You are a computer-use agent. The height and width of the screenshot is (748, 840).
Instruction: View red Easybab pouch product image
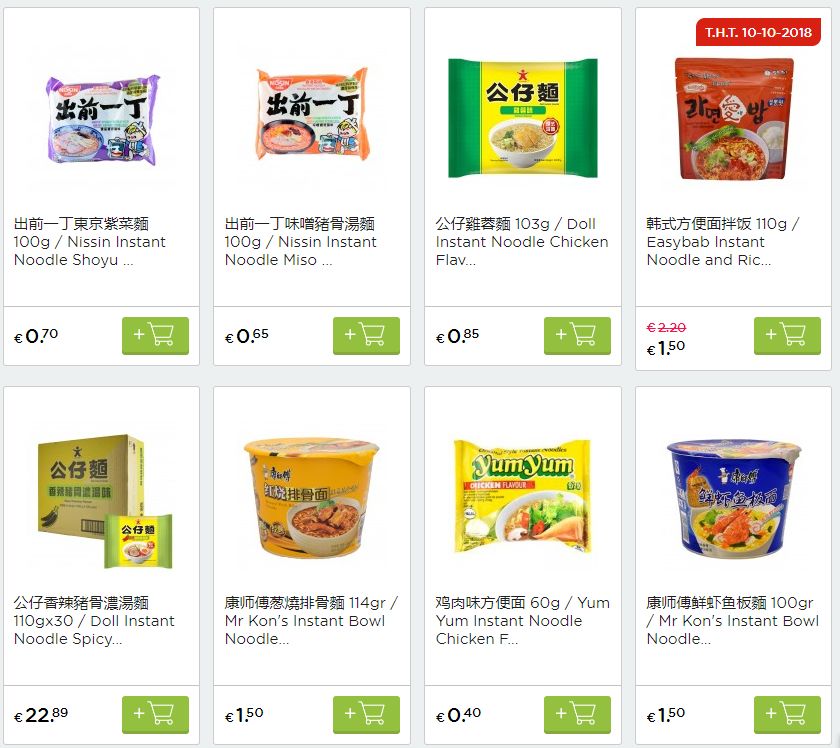(x=733, y=118)
